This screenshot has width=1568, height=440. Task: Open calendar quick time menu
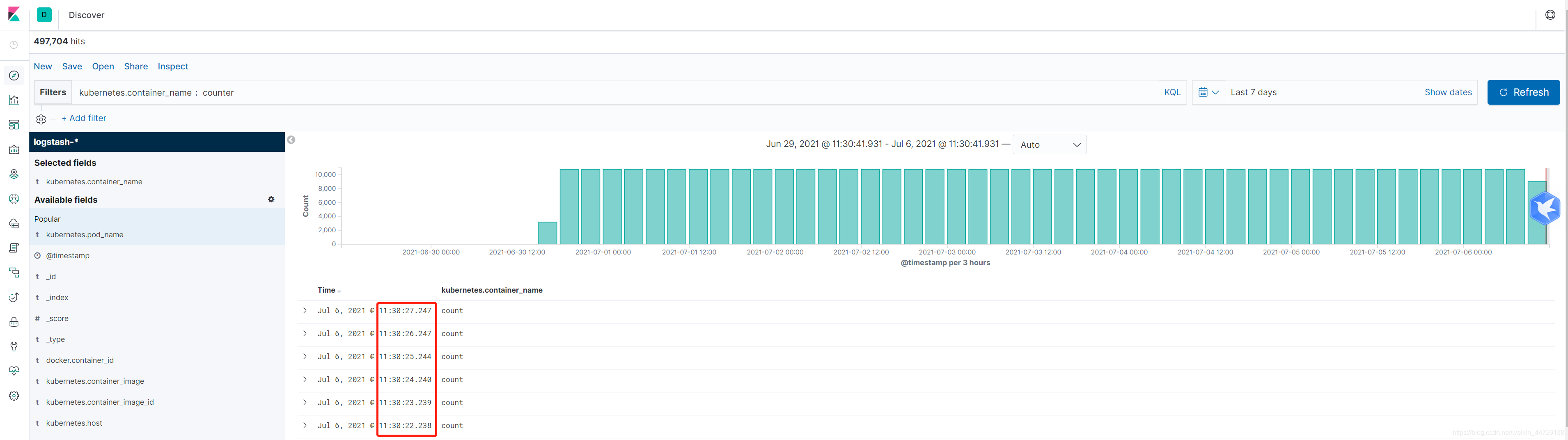tap(1208, 92)
